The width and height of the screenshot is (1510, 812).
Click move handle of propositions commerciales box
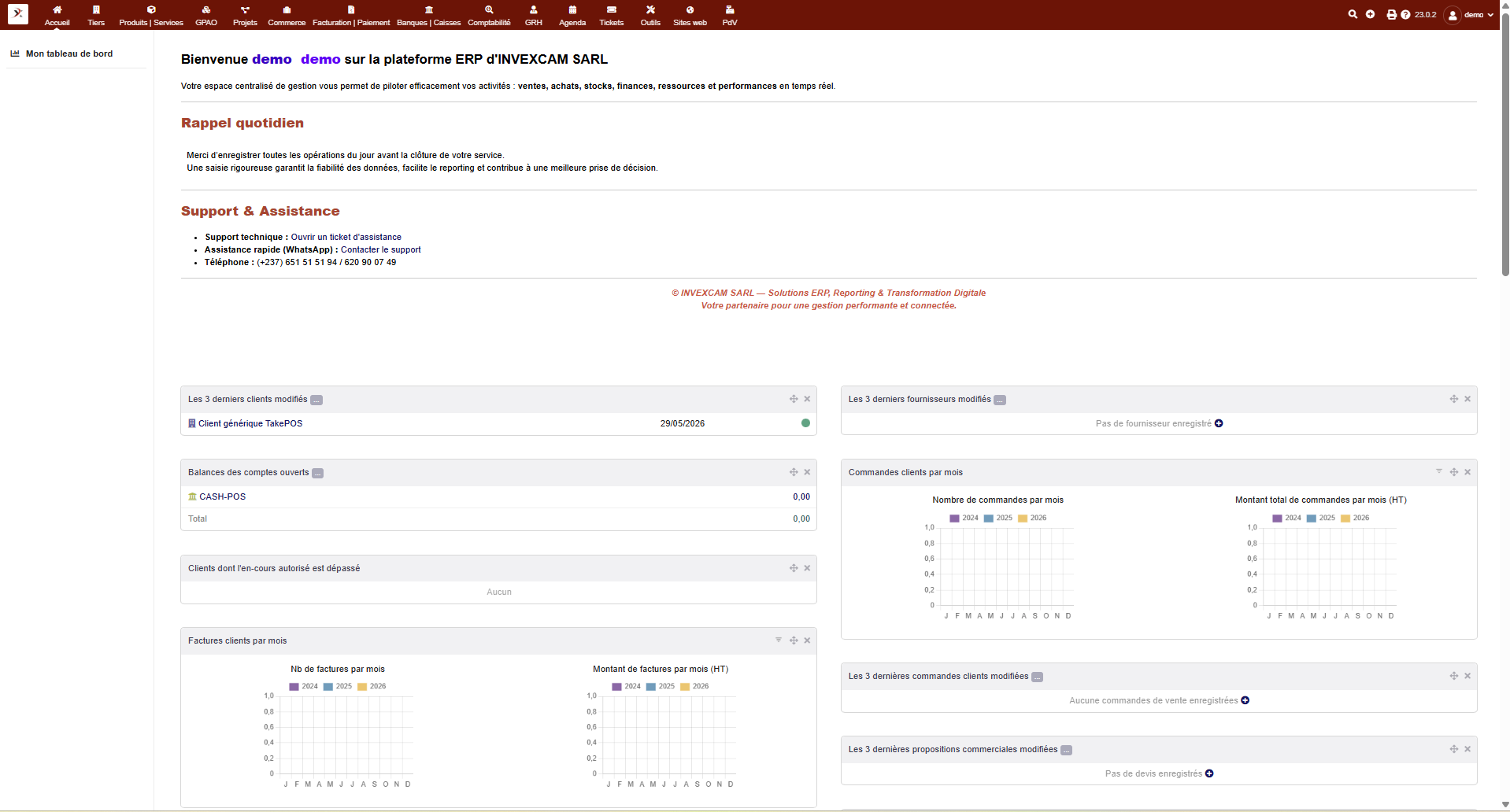[1454, 749]
